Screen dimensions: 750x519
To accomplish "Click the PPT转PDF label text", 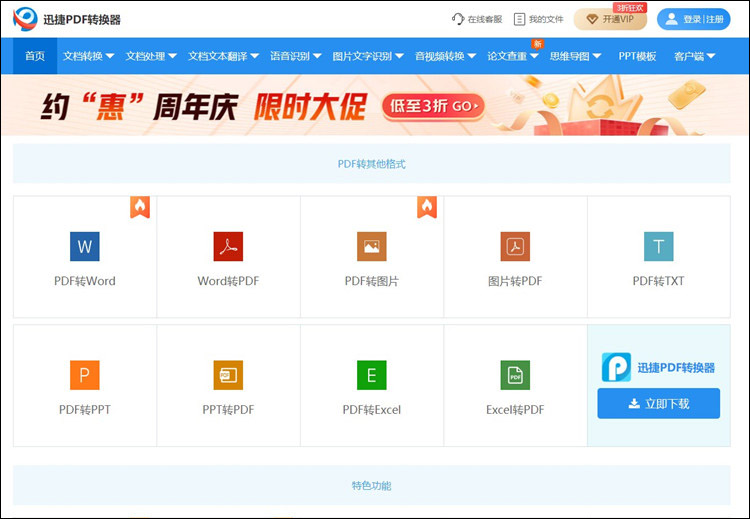I will click(x=228, y=409).
